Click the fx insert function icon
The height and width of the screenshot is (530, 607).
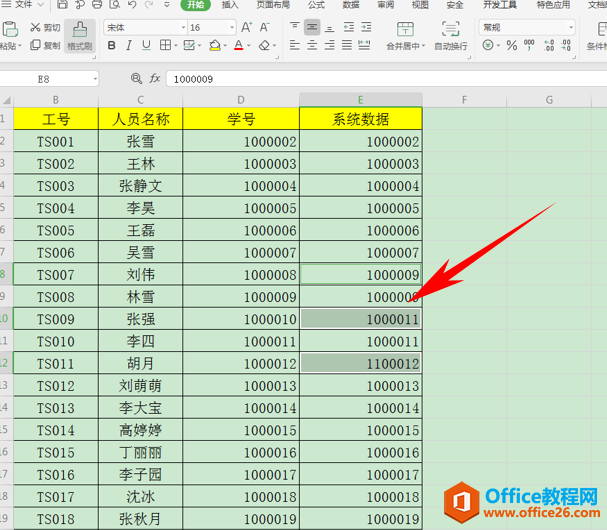(155, 79)
